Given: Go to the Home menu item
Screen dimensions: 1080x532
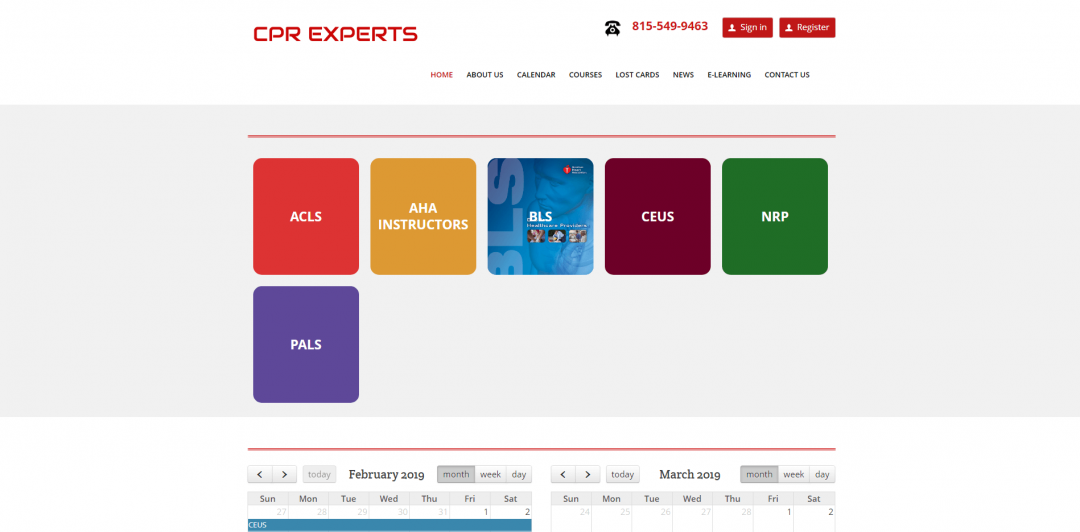Looking at the screenshot, I should point(442,74).
